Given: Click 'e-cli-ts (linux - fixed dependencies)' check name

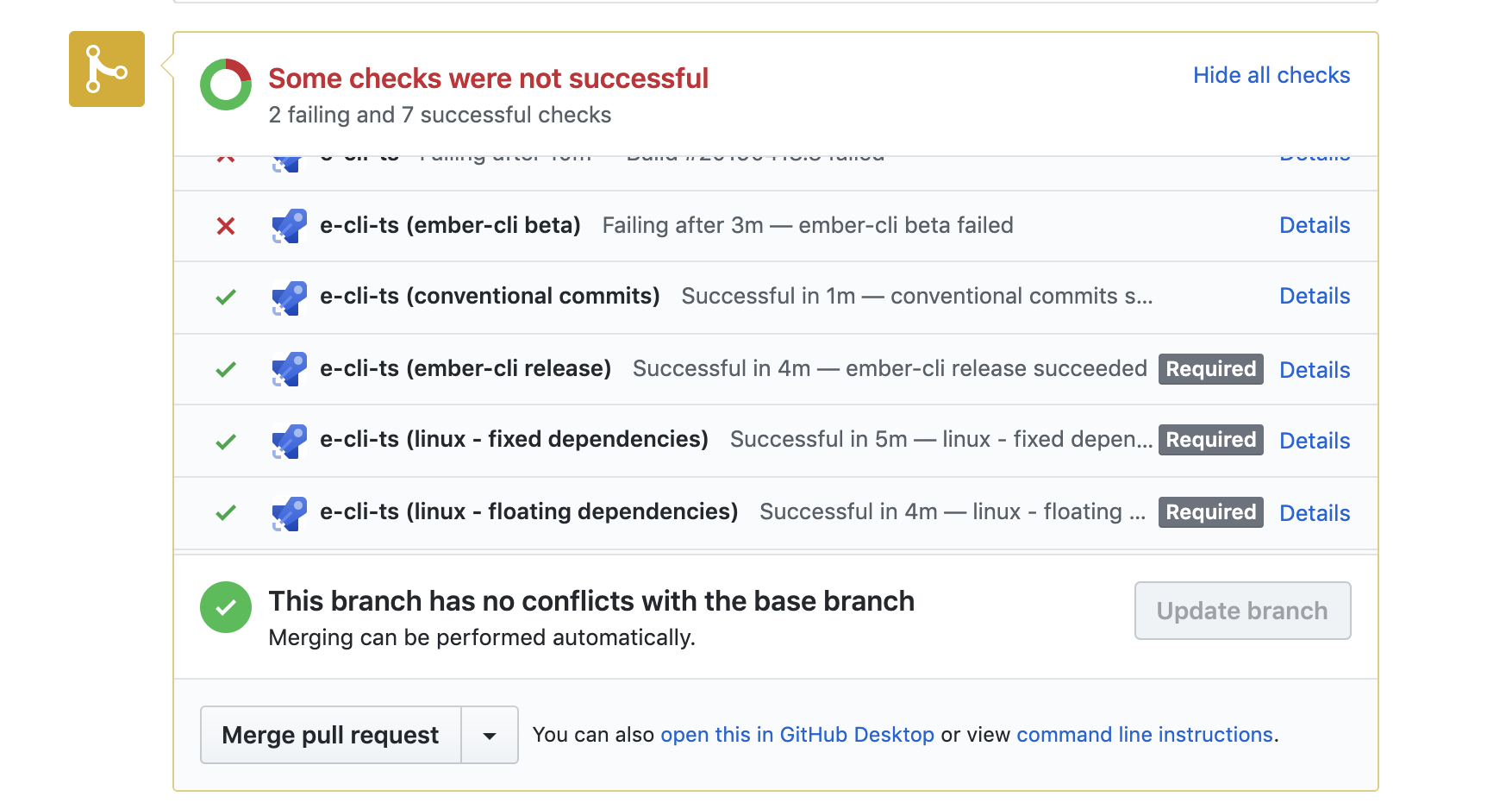Looking at the screenshot, I should point(514,439).
